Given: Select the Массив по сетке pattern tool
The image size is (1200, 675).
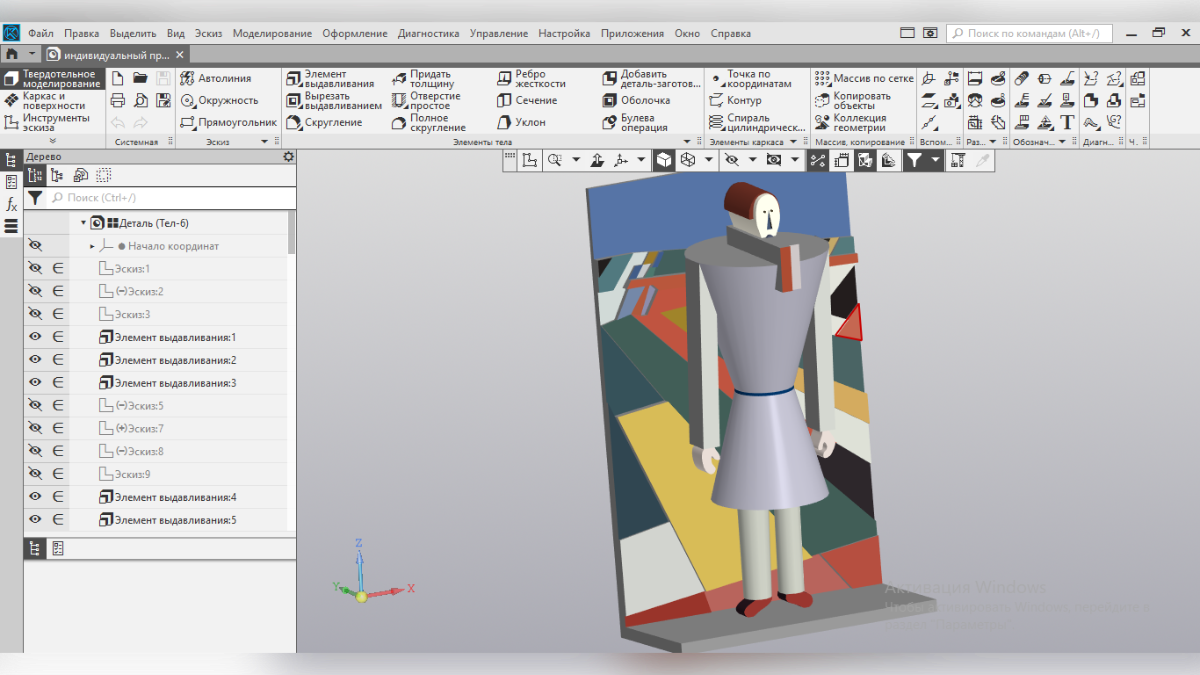Looking at the screenshot, I should tap(863, 79).
